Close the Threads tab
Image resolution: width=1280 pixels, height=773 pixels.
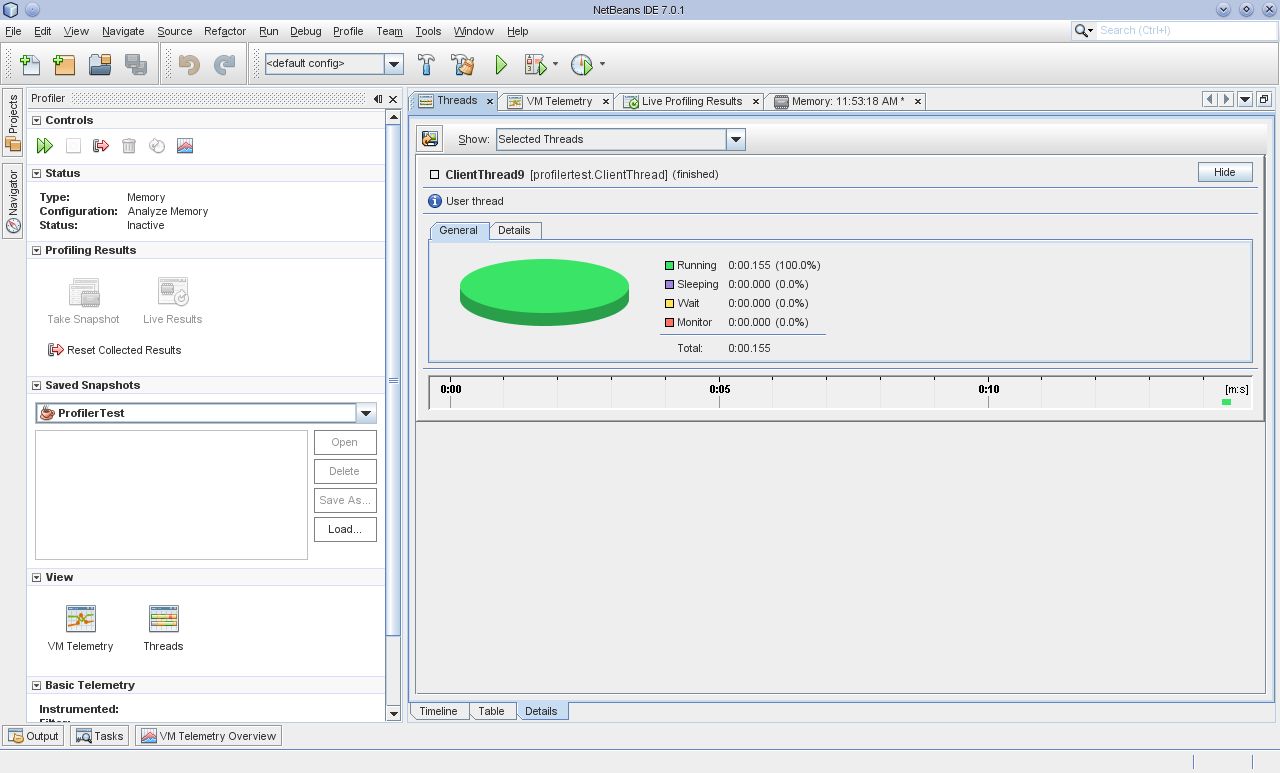click(490, 101)
